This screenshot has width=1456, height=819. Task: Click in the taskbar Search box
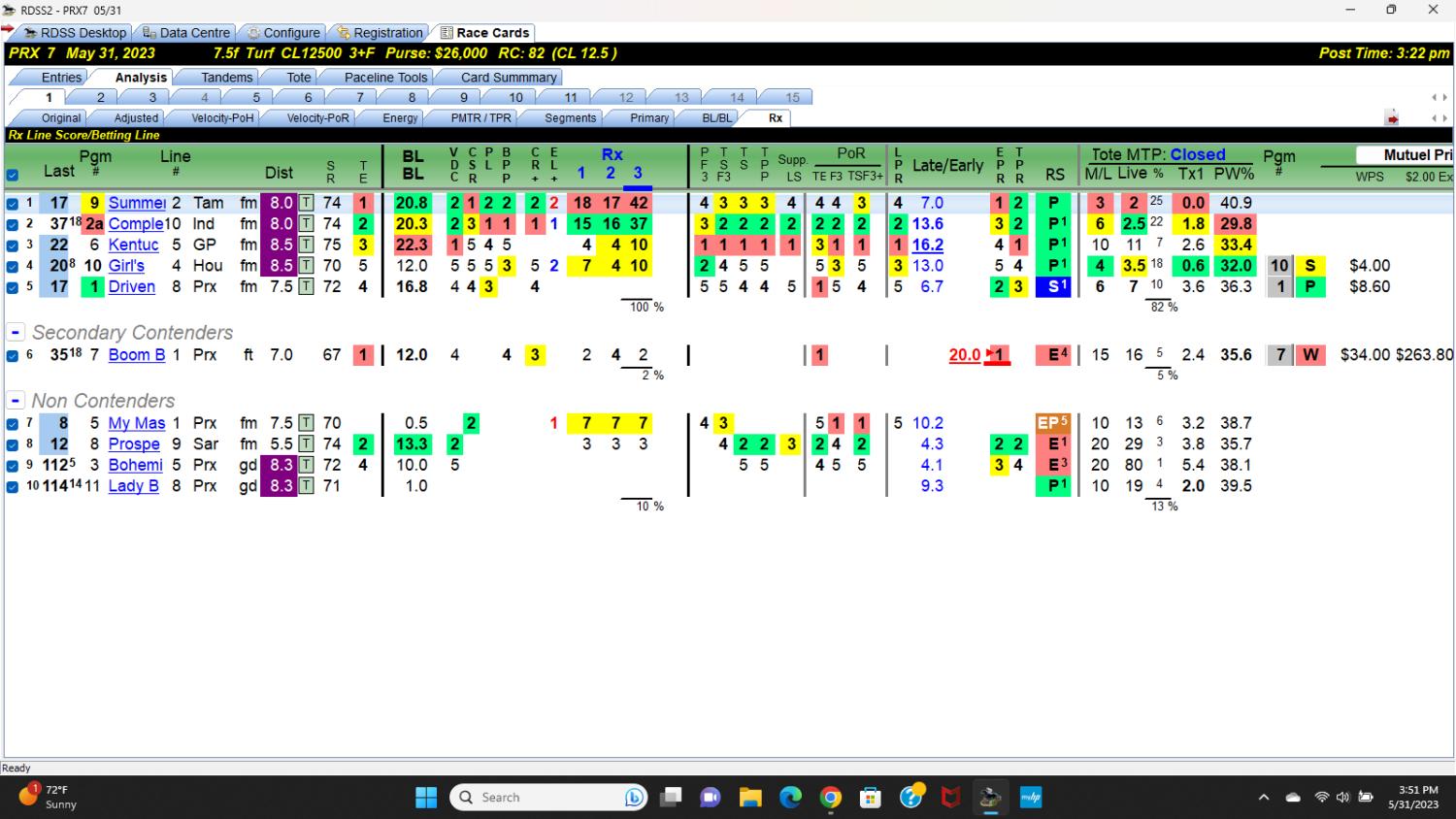548,798
